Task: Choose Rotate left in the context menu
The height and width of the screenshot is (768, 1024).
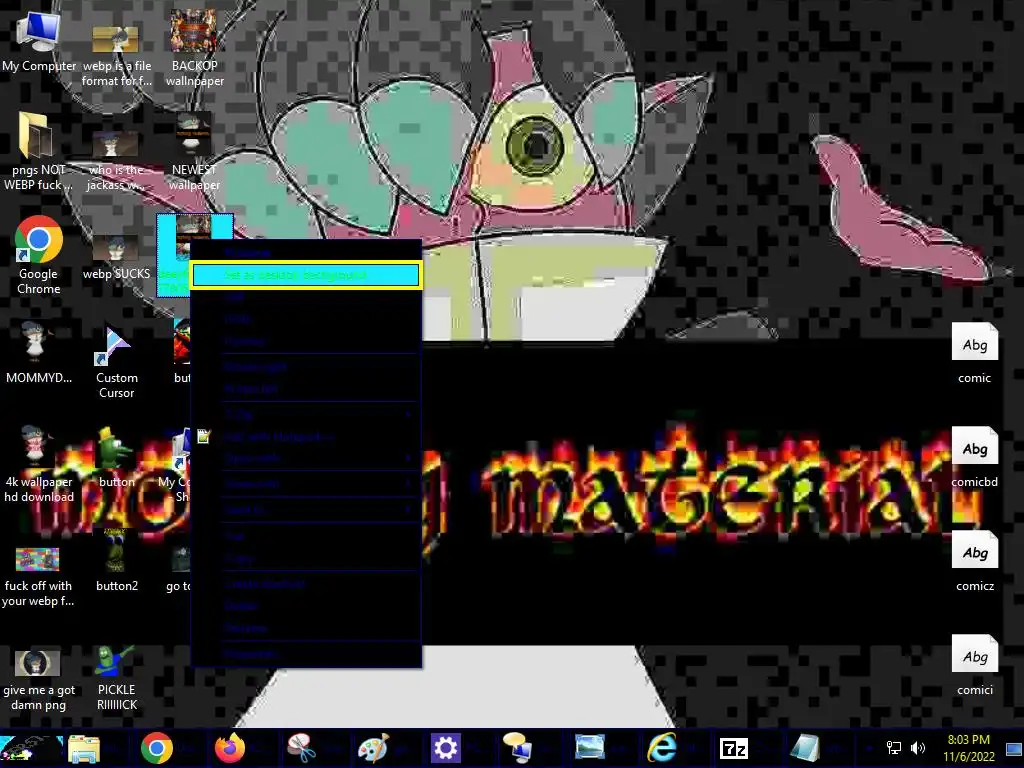Action: (x=306, y=389)
